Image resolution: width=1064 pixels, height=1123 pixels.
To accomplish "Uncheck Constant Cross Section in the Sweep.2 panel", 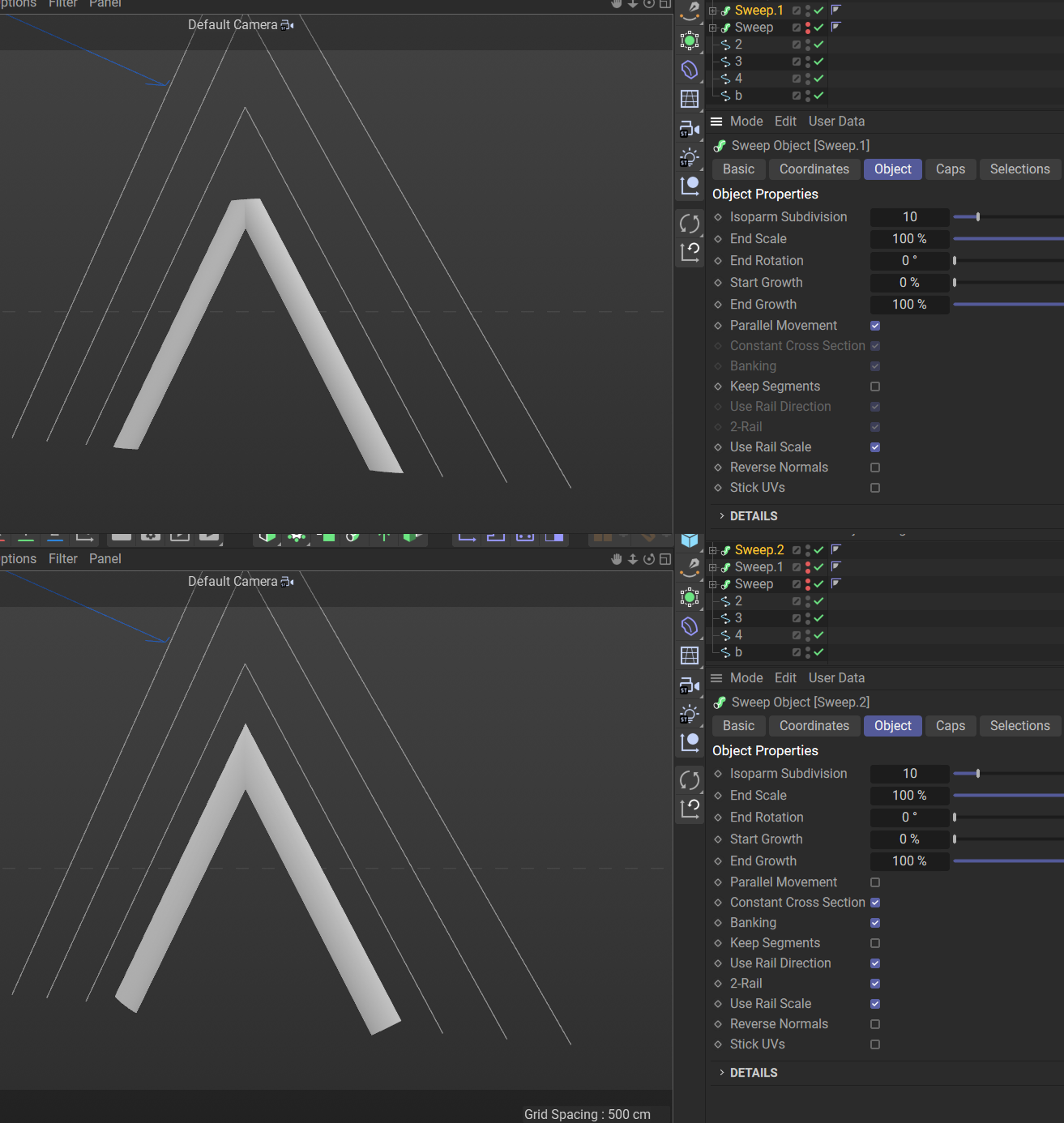I will tap(875, 903).
